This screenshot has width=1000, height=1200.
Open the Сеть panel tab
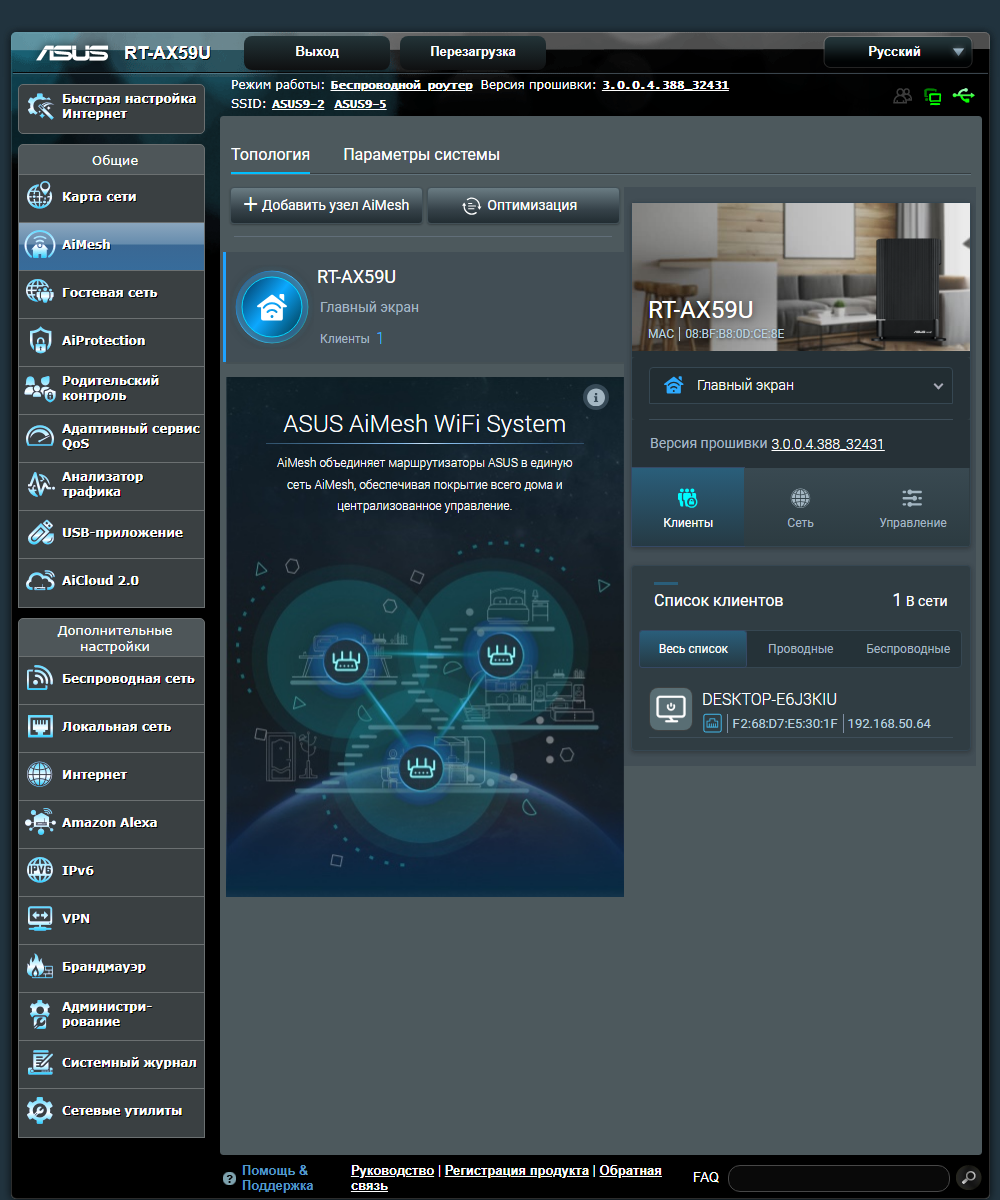(x=800, y=507)
